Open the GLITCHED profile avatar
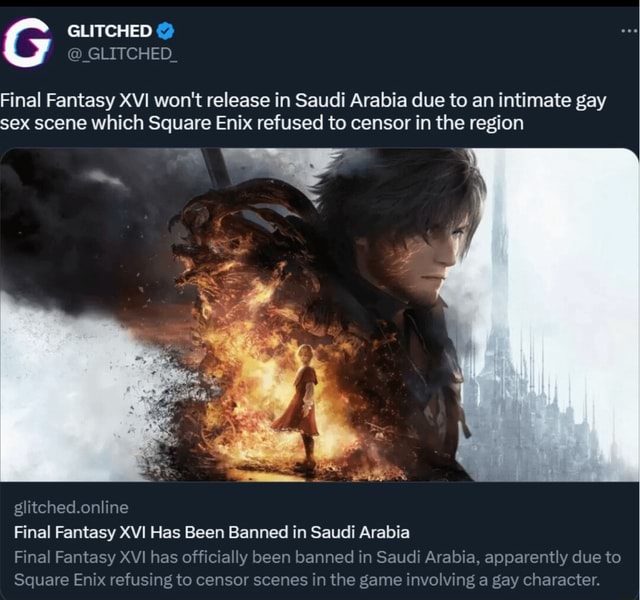The image size is (640, 600). (29, 42)
